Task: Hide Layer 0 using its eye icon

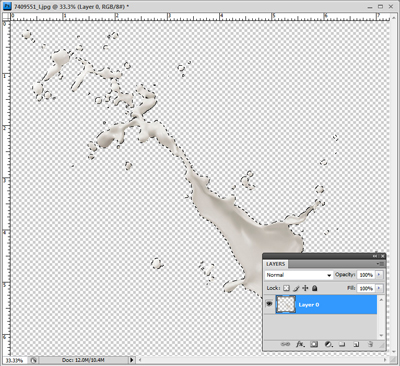Action: click(x=269, y=304)
